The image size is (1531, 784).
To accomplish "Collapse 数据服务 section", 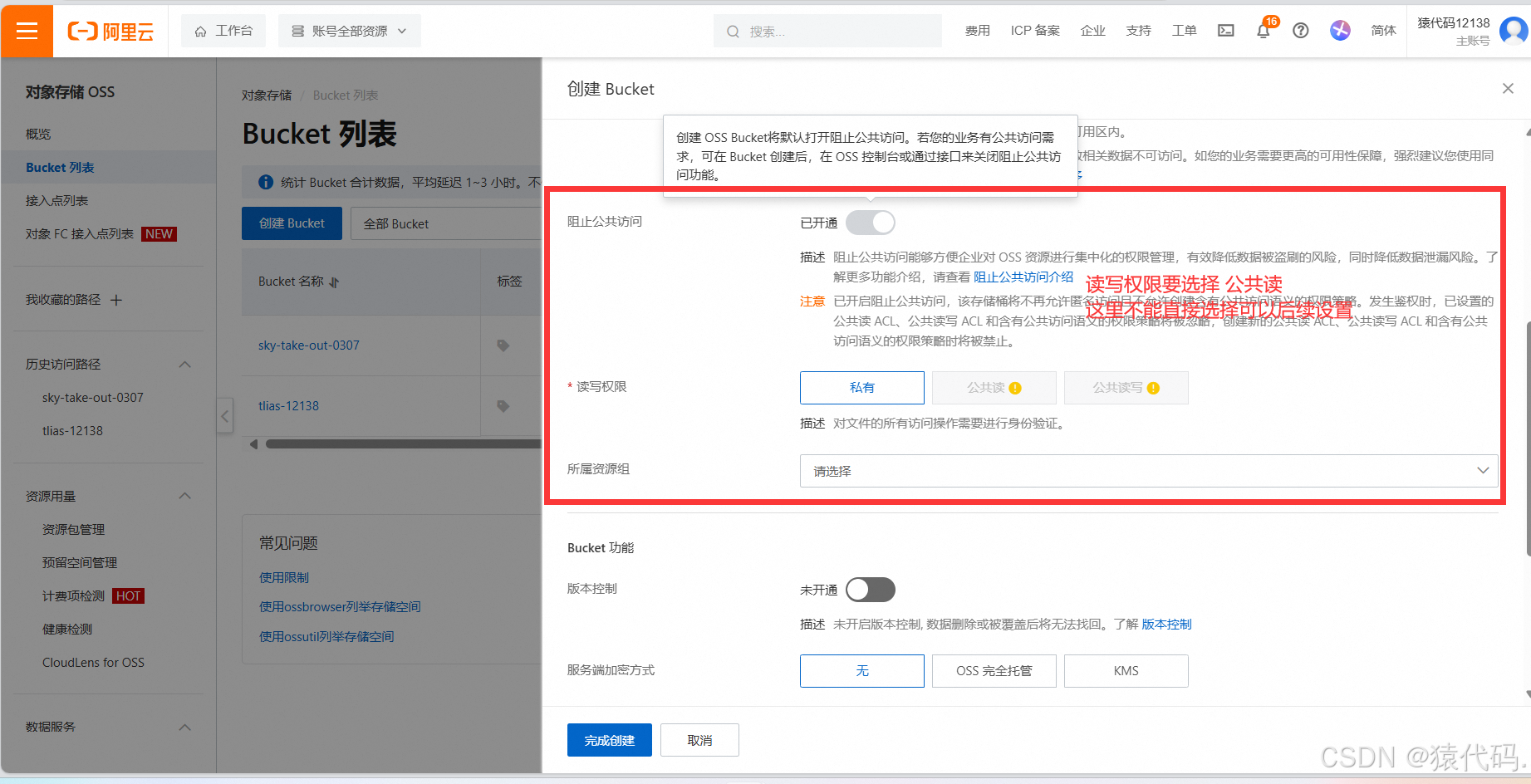I will click(x=185, y=728).
